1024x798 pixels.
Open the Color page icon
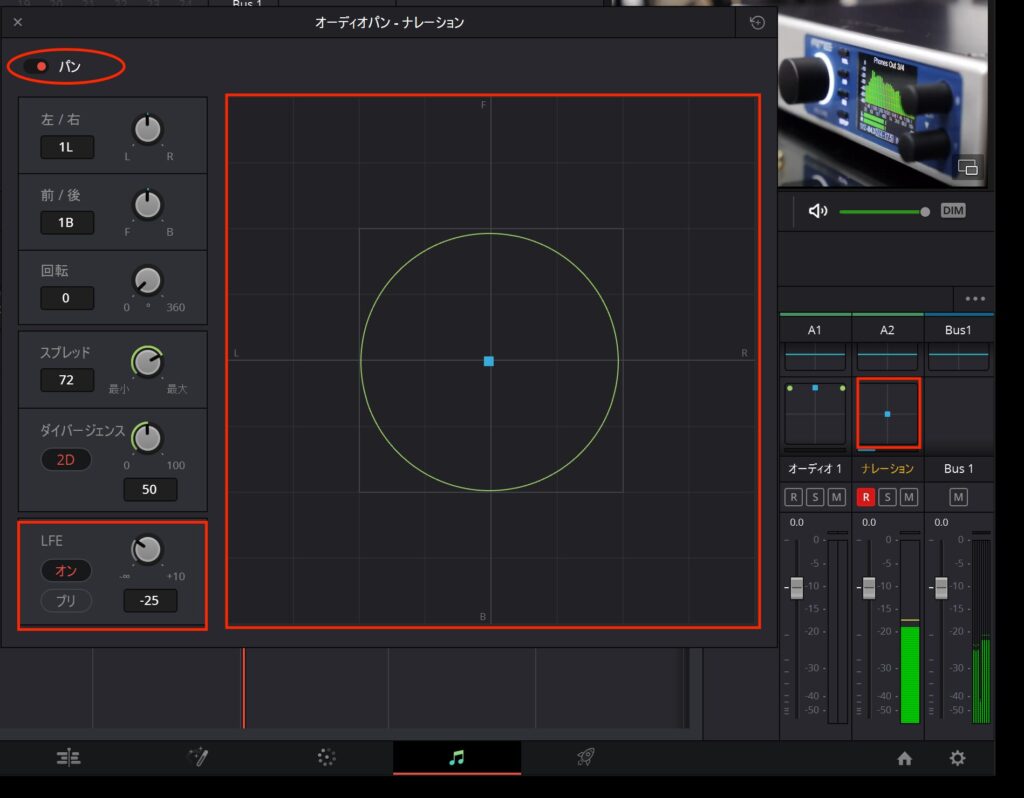pos(327,758)
